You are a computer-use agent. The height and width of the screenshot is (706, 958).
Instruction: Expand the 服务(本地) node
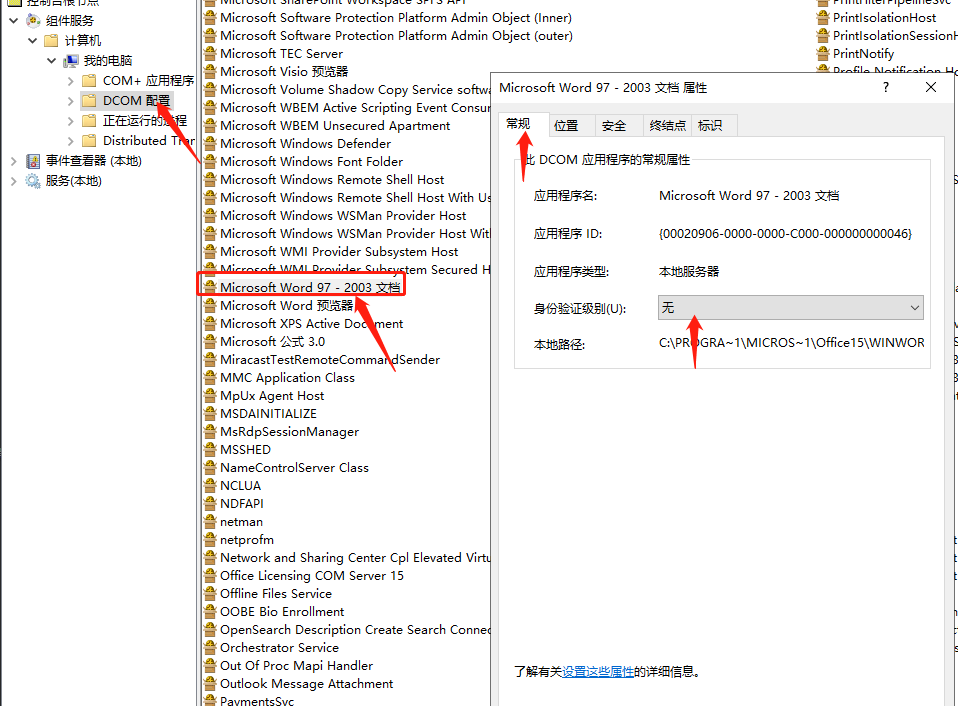click(13, 181)
